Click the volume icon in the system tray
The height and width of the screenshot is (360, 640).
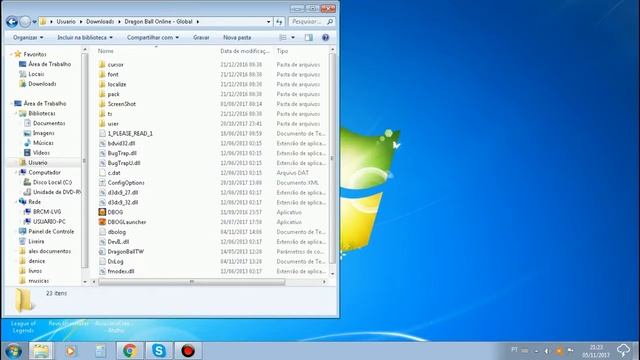tap(547, 351)
